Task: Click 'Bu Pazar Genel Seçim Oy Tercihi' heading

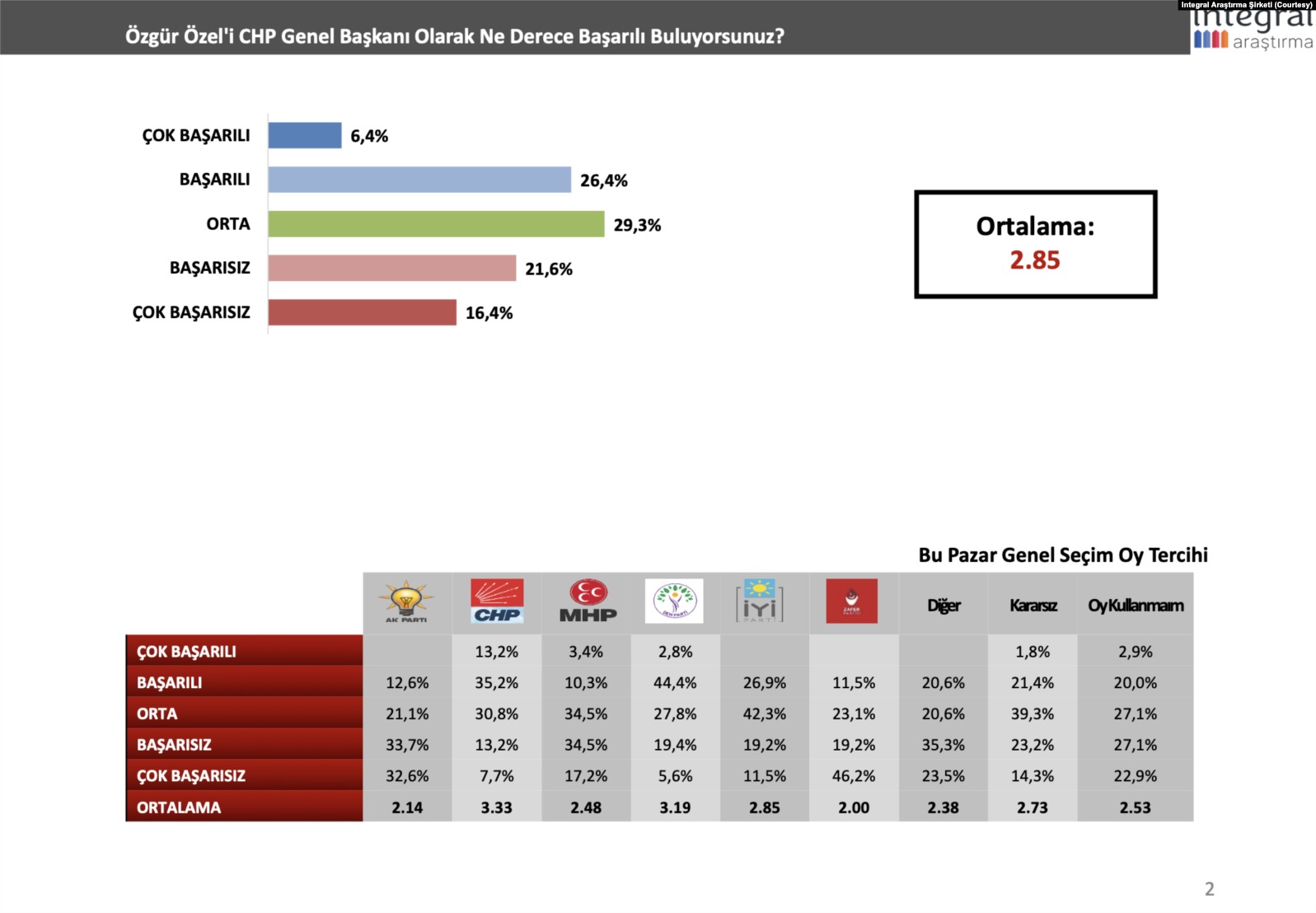Action: (x=1063, y=555)
